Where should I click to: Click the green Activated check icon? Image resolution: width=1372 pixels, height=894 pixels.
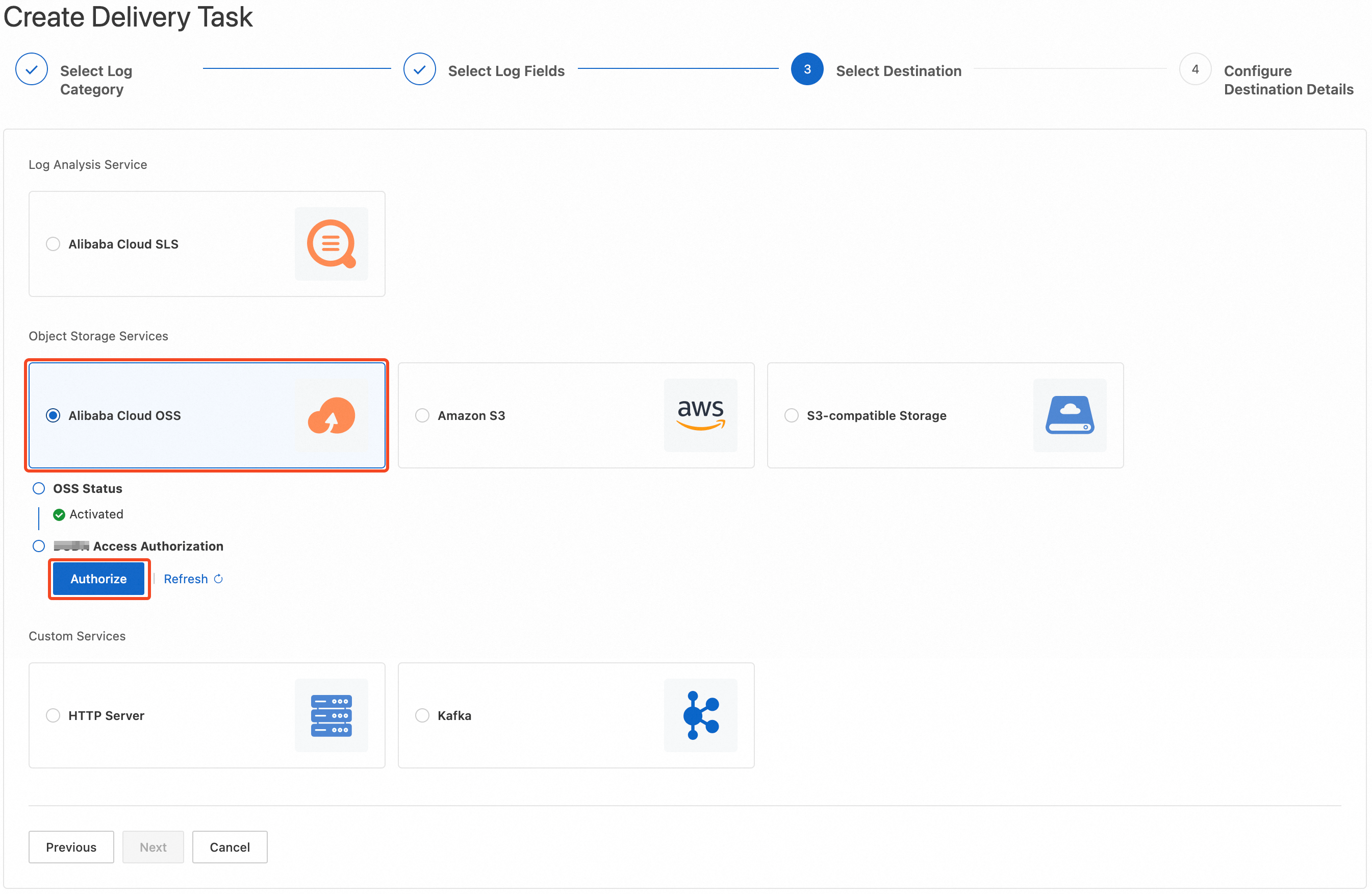(x=59, y=514)
